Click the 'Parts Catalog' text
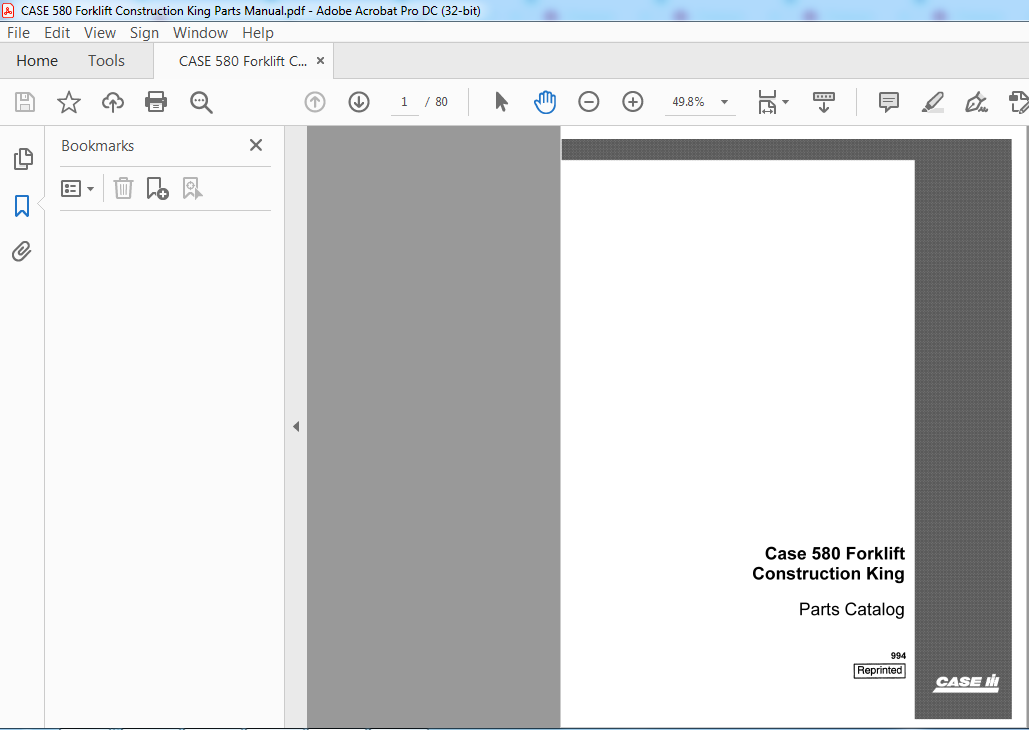Viewport: 1029px width, 730px height. (x=851, y=609)
